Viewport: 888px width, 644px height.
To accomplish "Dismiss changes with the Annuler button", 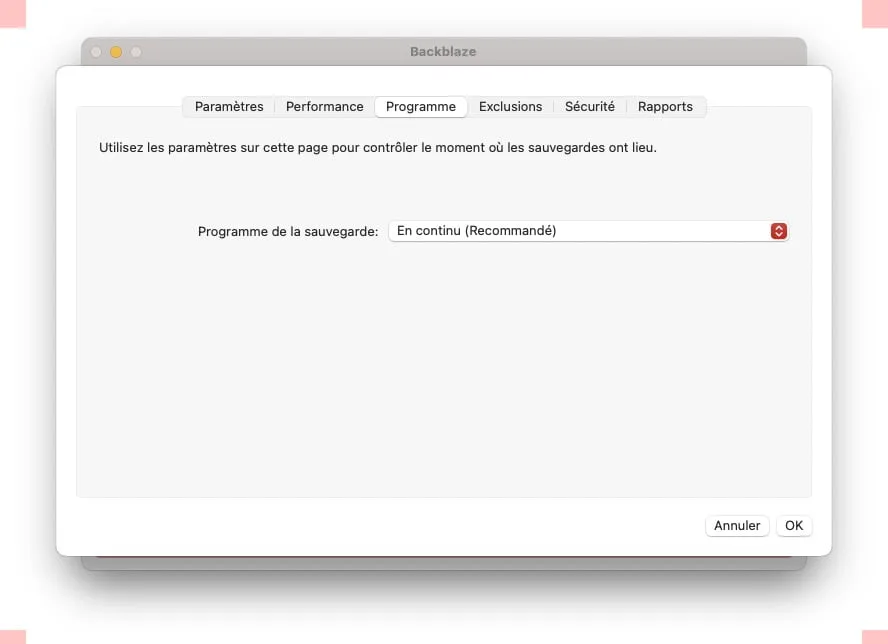I will click(x=737, y=525).
